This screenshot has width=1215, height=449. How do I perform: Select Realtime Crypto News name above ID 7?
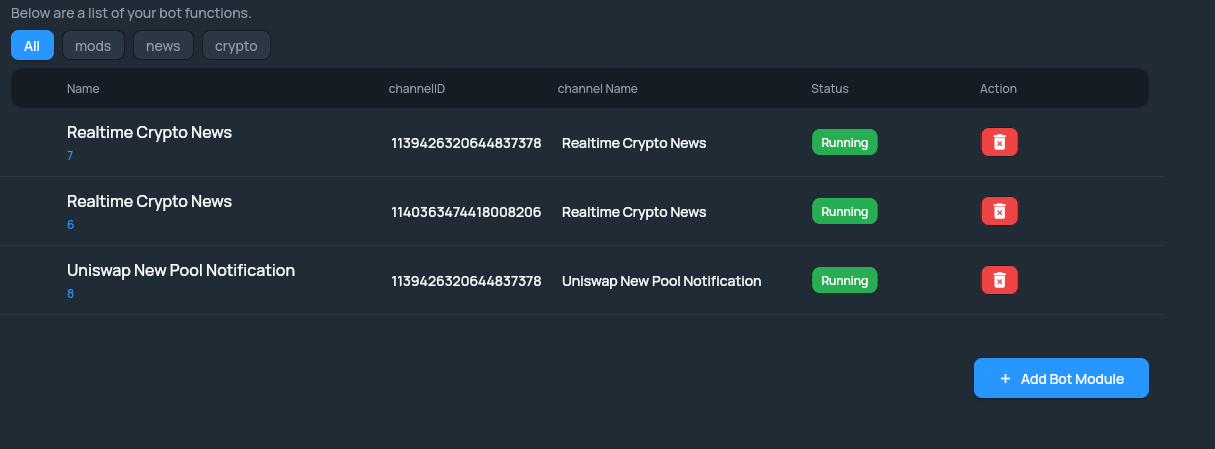pyautogui.click(x=149, y=132)
